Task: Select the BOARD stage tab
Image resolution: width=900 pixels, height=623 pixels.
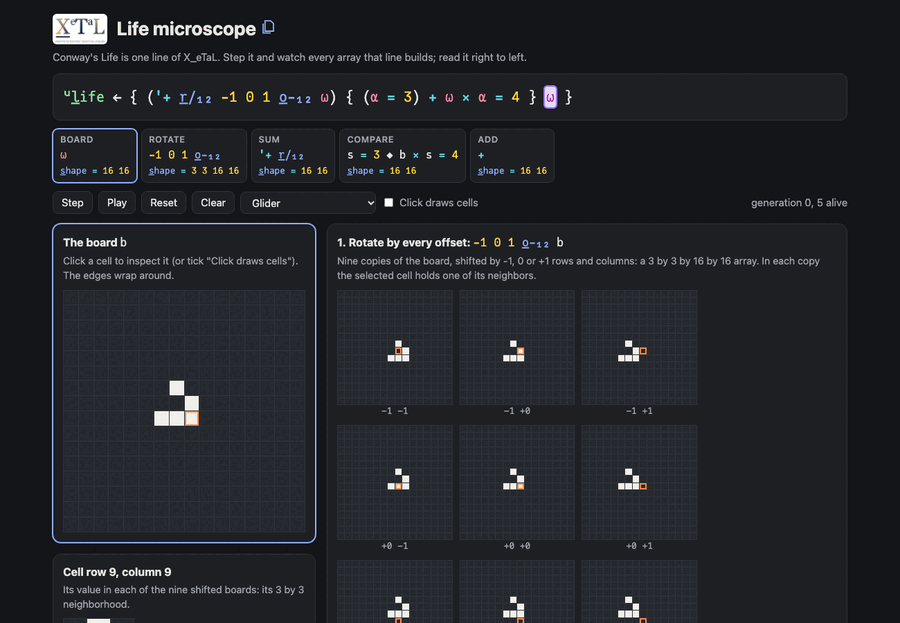Action: coord(95,156)
